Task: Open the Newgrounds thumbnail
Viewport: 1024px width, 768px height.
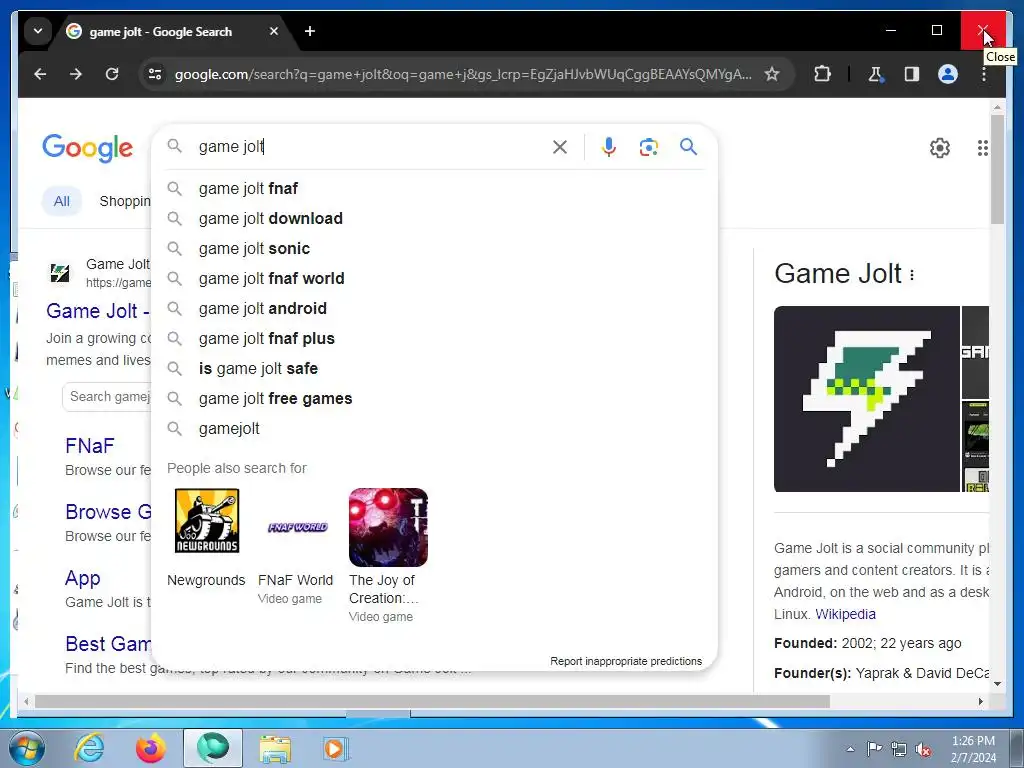Action: coord(206,521)
